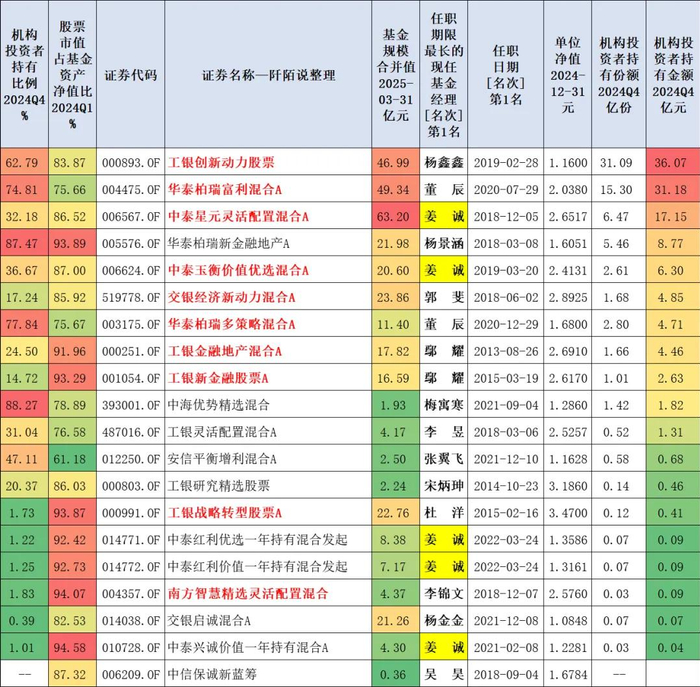Select security code 393001.OF

(x=131, y=405)
